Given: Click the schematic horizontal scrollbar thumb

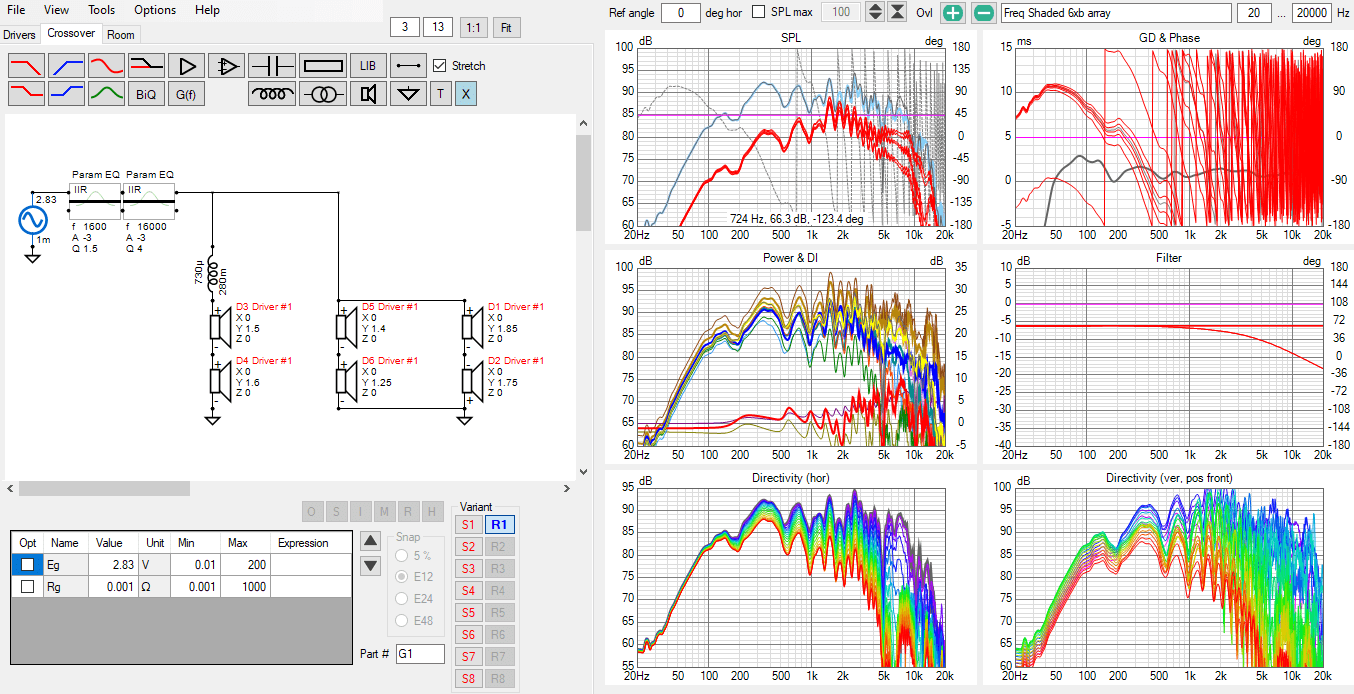Looking at the screenshot, I should [x=104, y=489].
